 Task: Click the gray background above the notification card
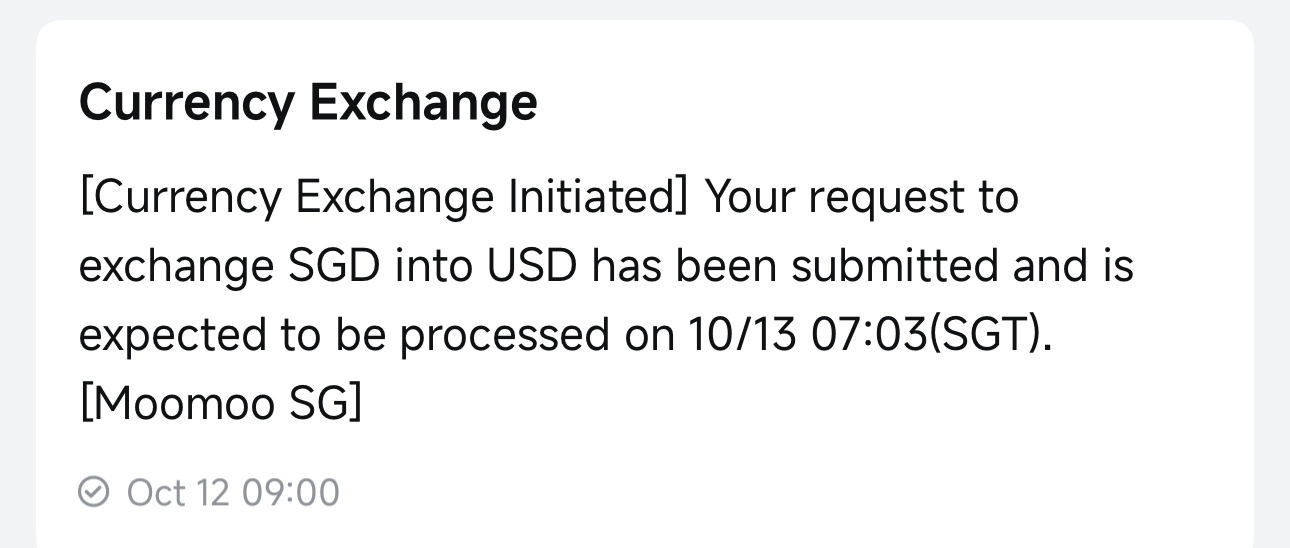coord(645,8)
